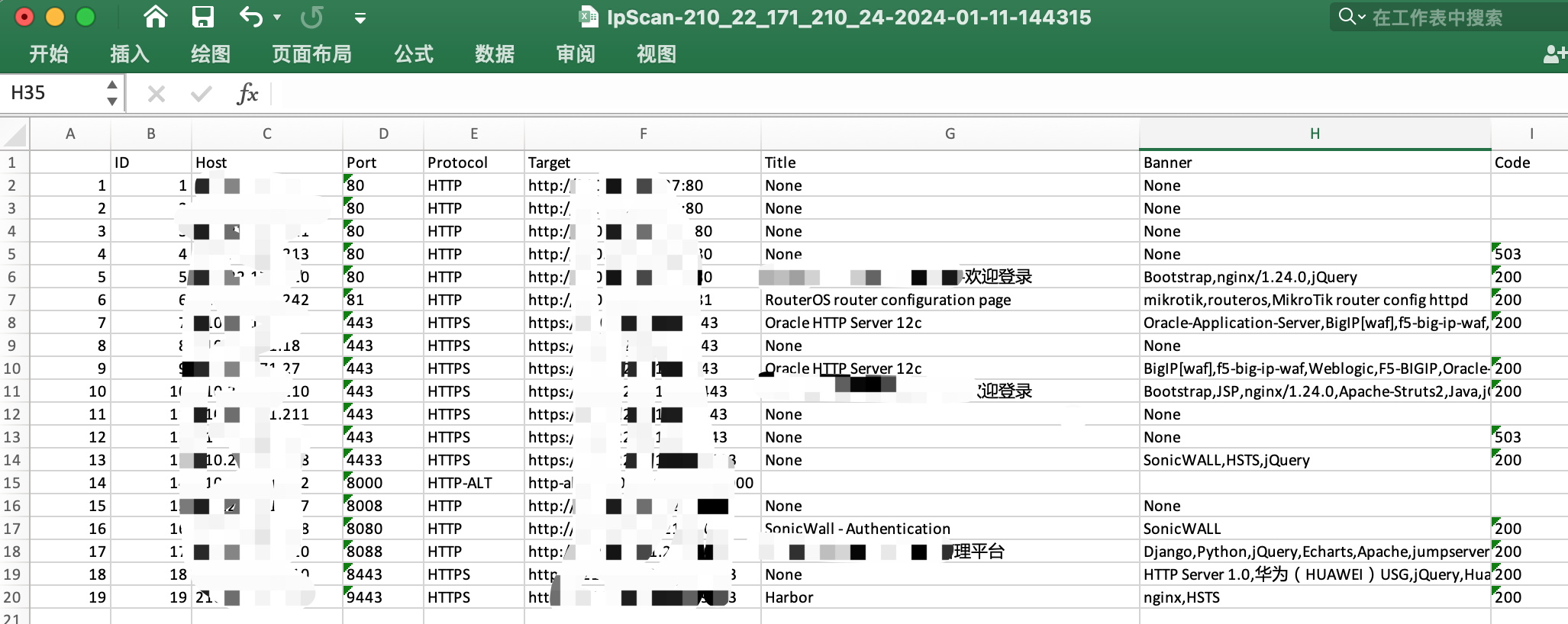Image resolution: width=1568 pixels, height=624 pixels.
Task: Open the undo history dropdown arrow
Action: (277, 18)
